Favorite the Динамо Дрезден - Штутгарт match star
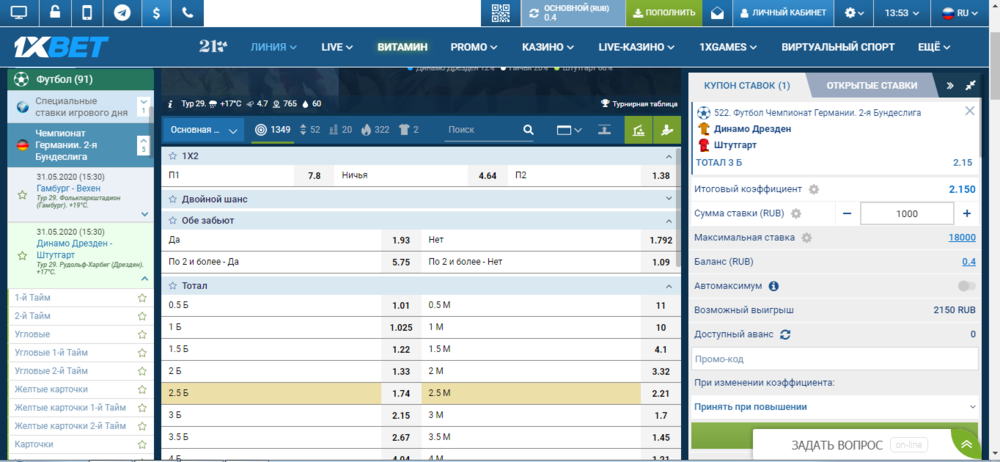Viewport: 1000px width, 462px height. click(x=22, y=255)
